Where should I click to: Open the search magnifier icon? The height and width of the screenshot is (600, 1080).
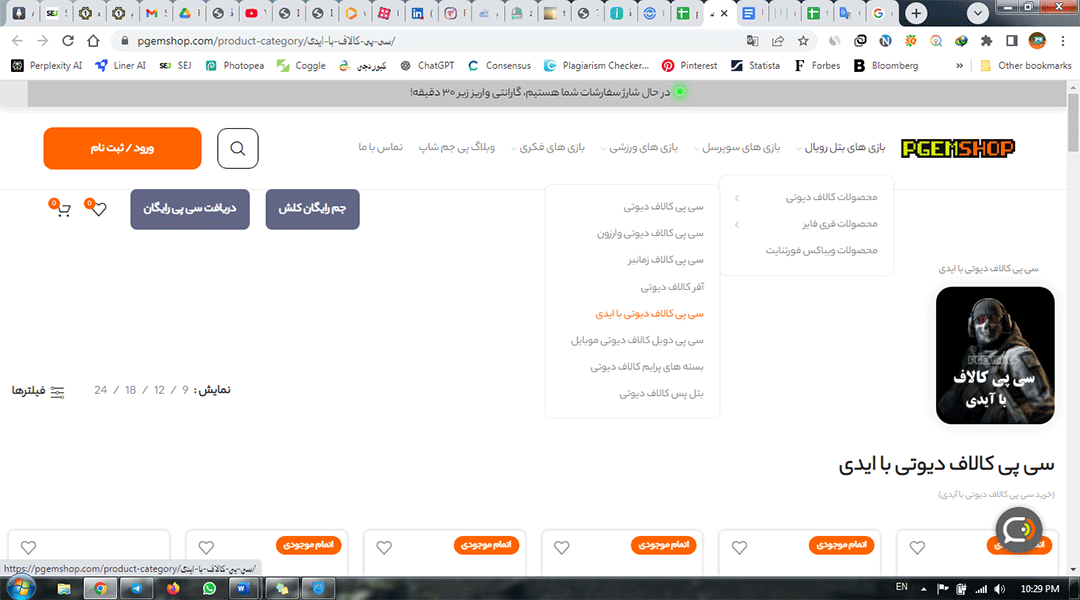click(x=237, y=148)
